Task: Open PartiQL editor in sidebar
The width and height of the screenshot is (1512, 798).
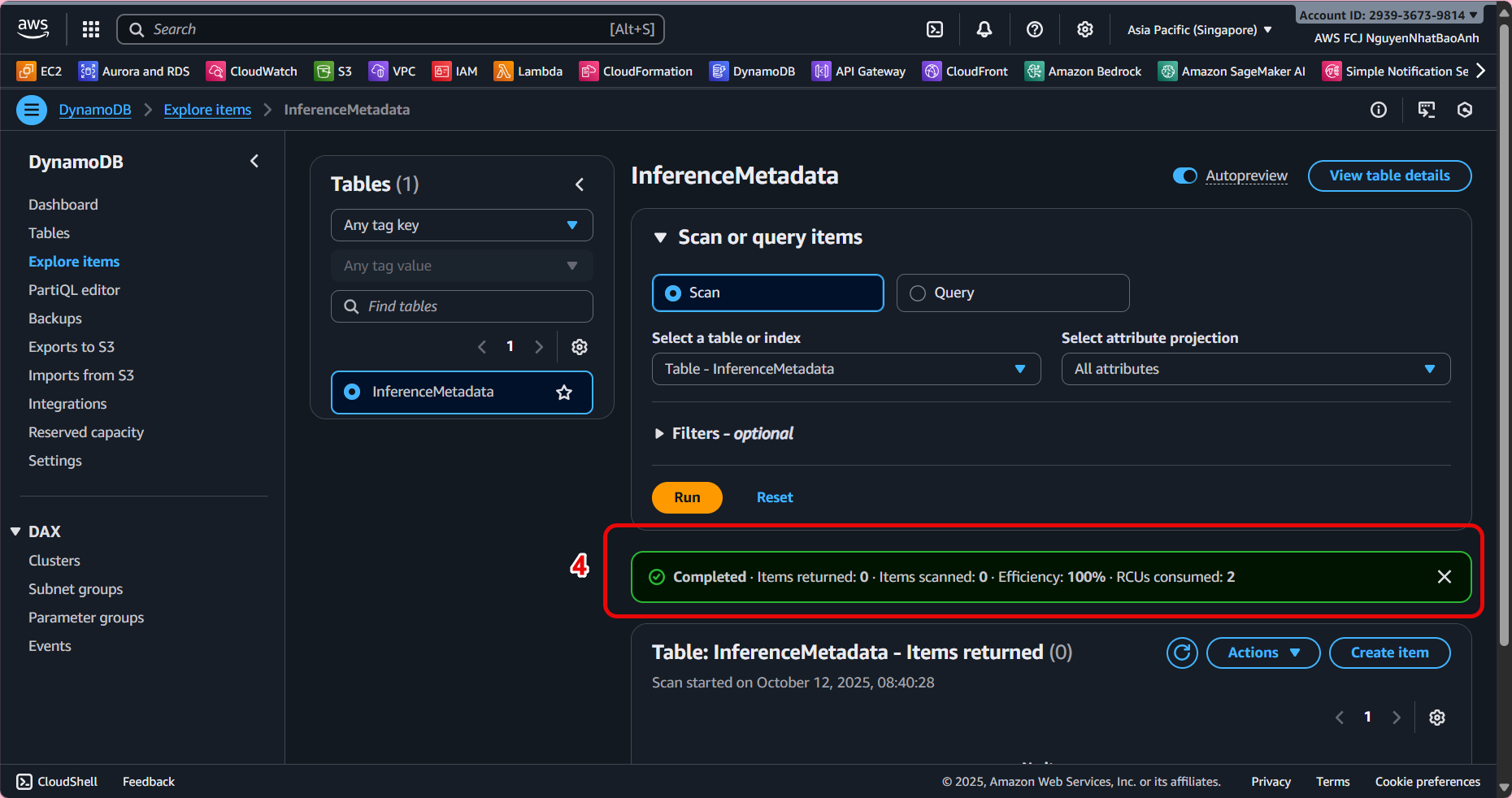Action: (x=74, y=290)
